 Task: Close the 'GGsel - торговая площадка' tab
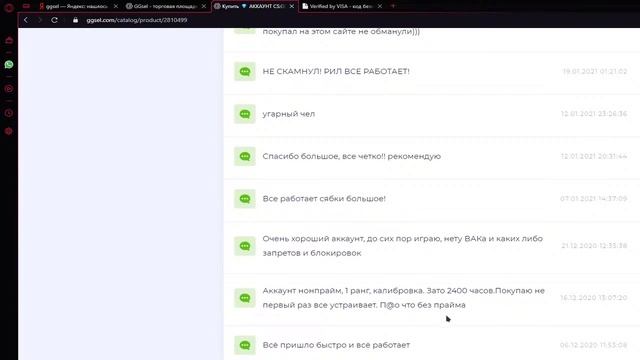point(204,6)
